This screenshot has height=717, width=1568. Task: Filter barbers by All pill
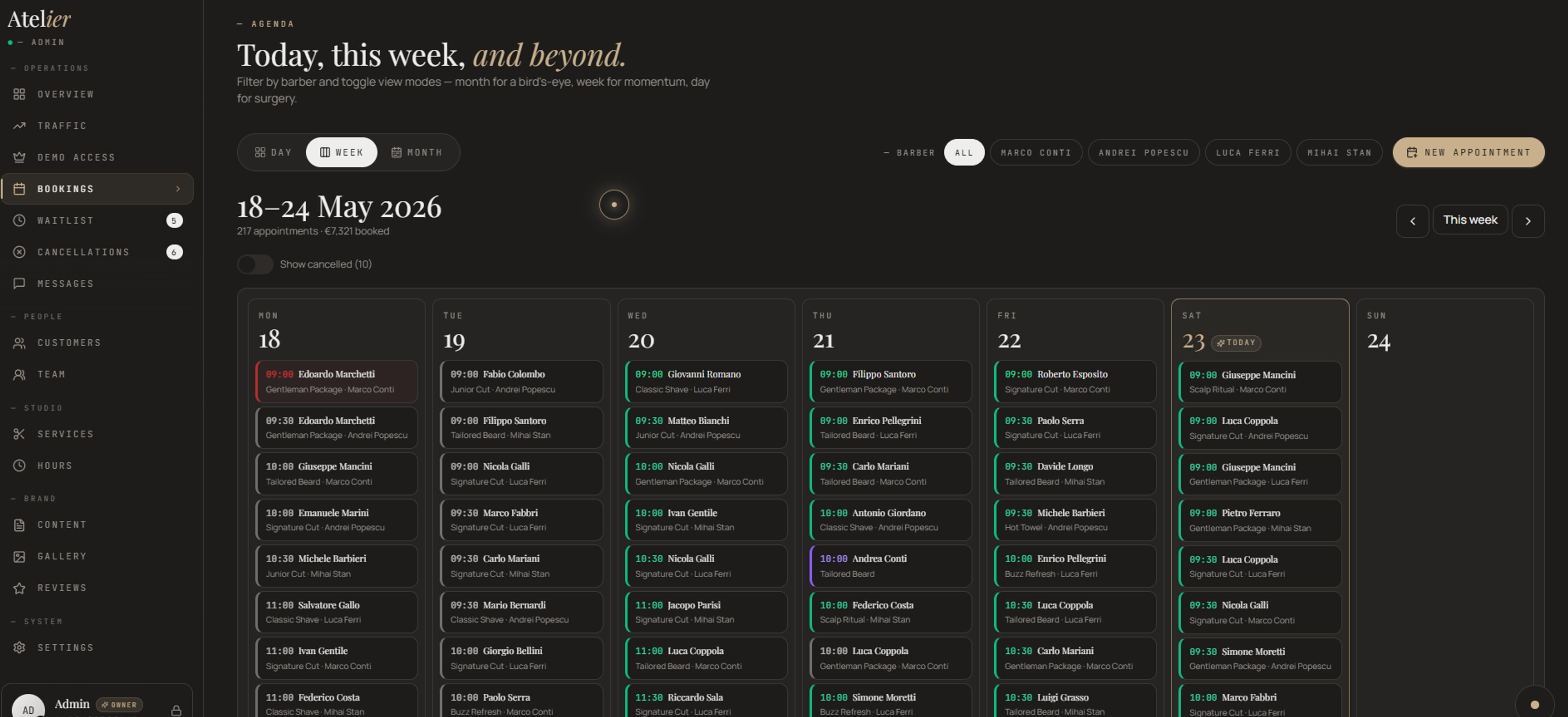964,153
